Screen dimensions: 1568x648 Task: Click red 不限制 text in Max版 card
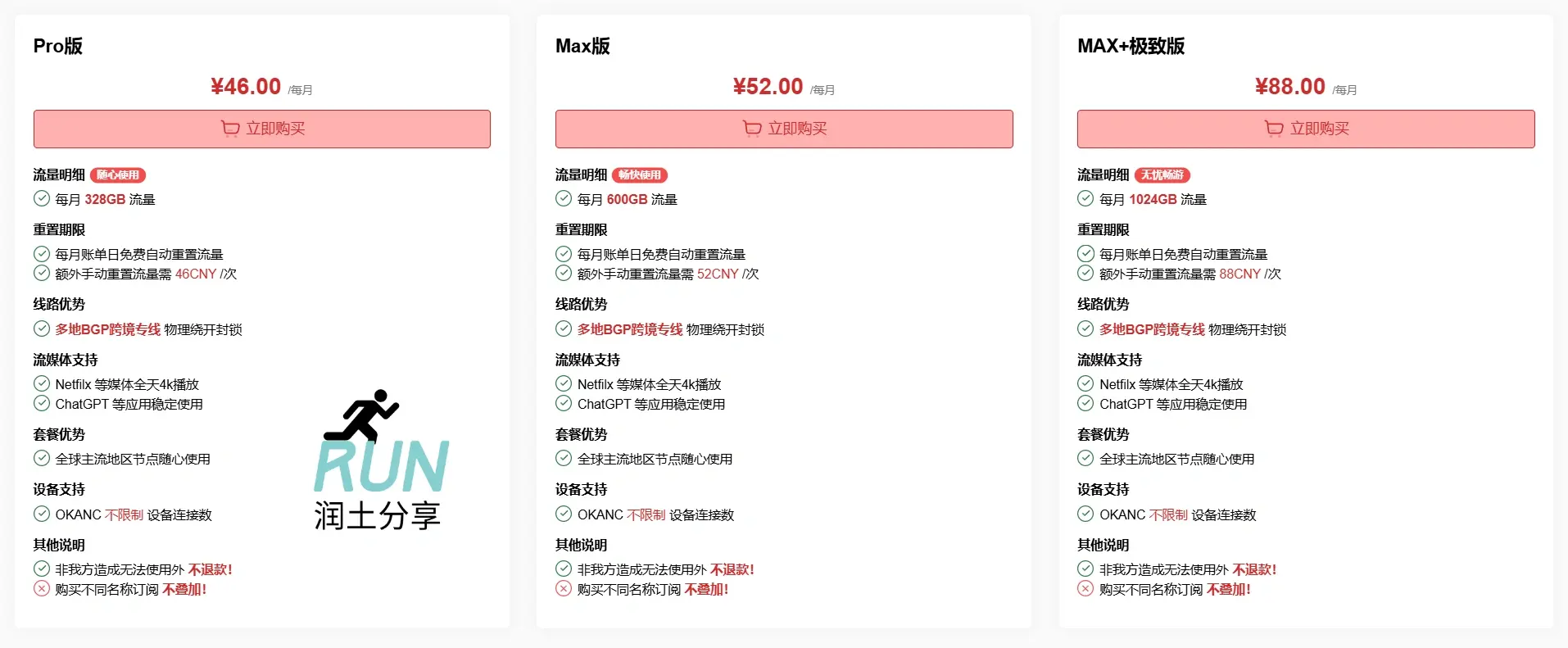[646, 514]
